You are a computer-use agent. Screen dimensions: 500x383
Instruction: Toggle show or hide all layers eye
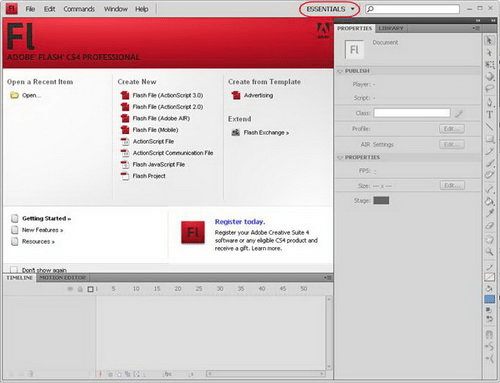[70, 289]
